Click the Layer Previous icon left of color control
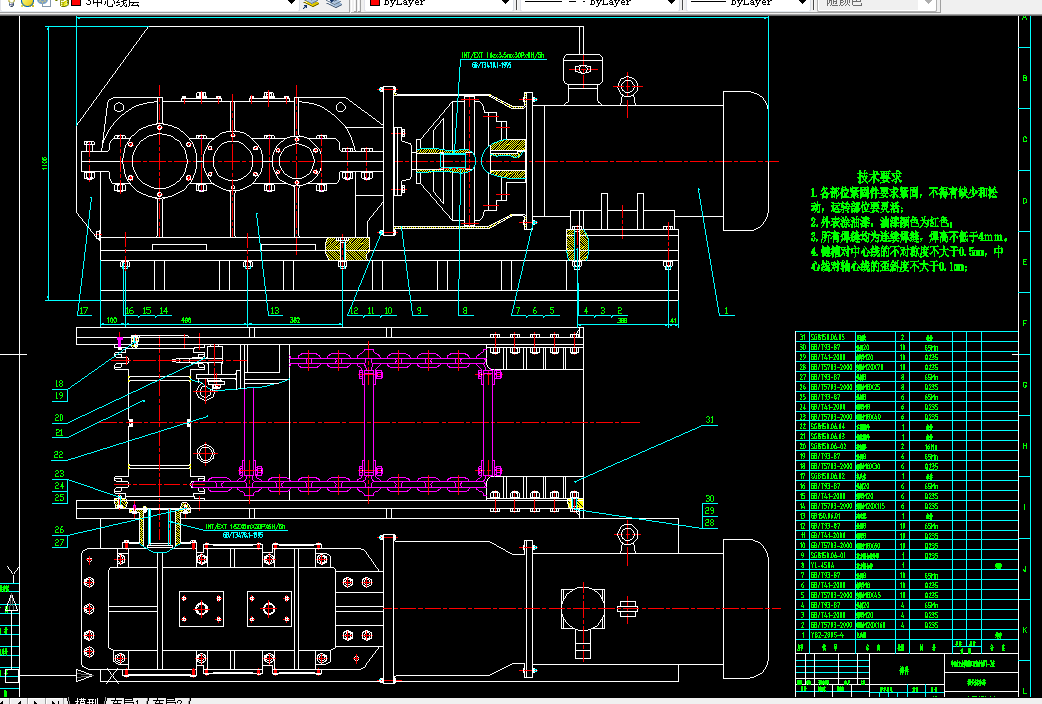 tap(334, 3)
